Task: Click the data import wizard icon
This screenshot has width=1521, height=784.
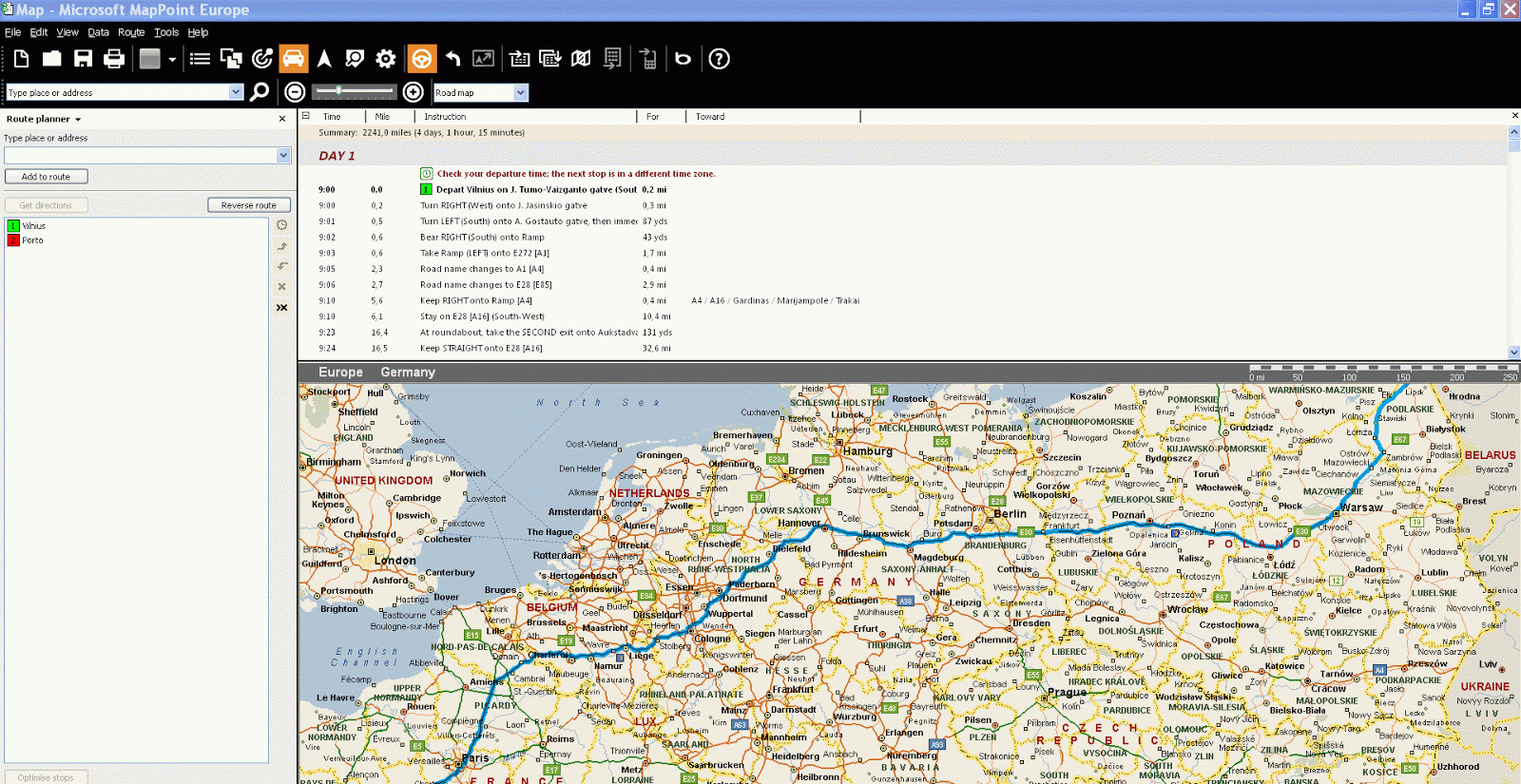Action: (x=519, y=59)
